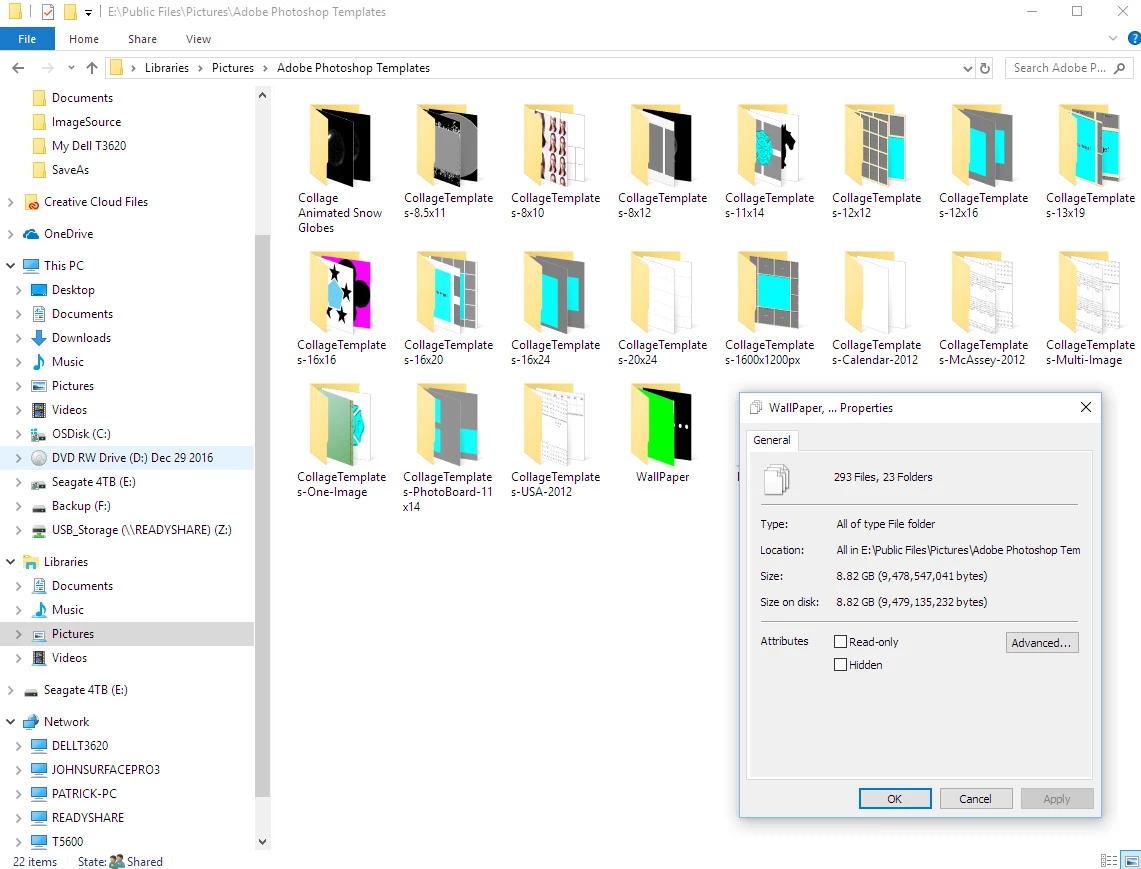Collapse the Libraries tree node
The height and width of the screenshot is (869, 1141).
point(10,562)
